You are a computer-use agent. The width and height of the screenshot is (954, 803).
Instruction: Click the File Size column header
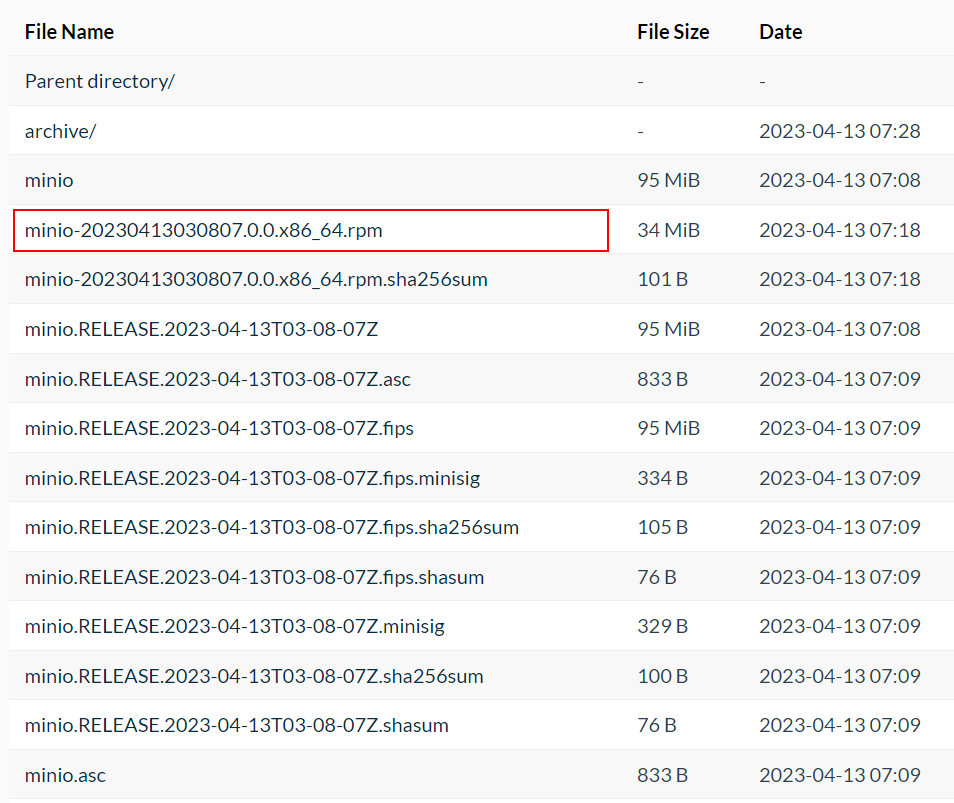click(x=673, y=32)
